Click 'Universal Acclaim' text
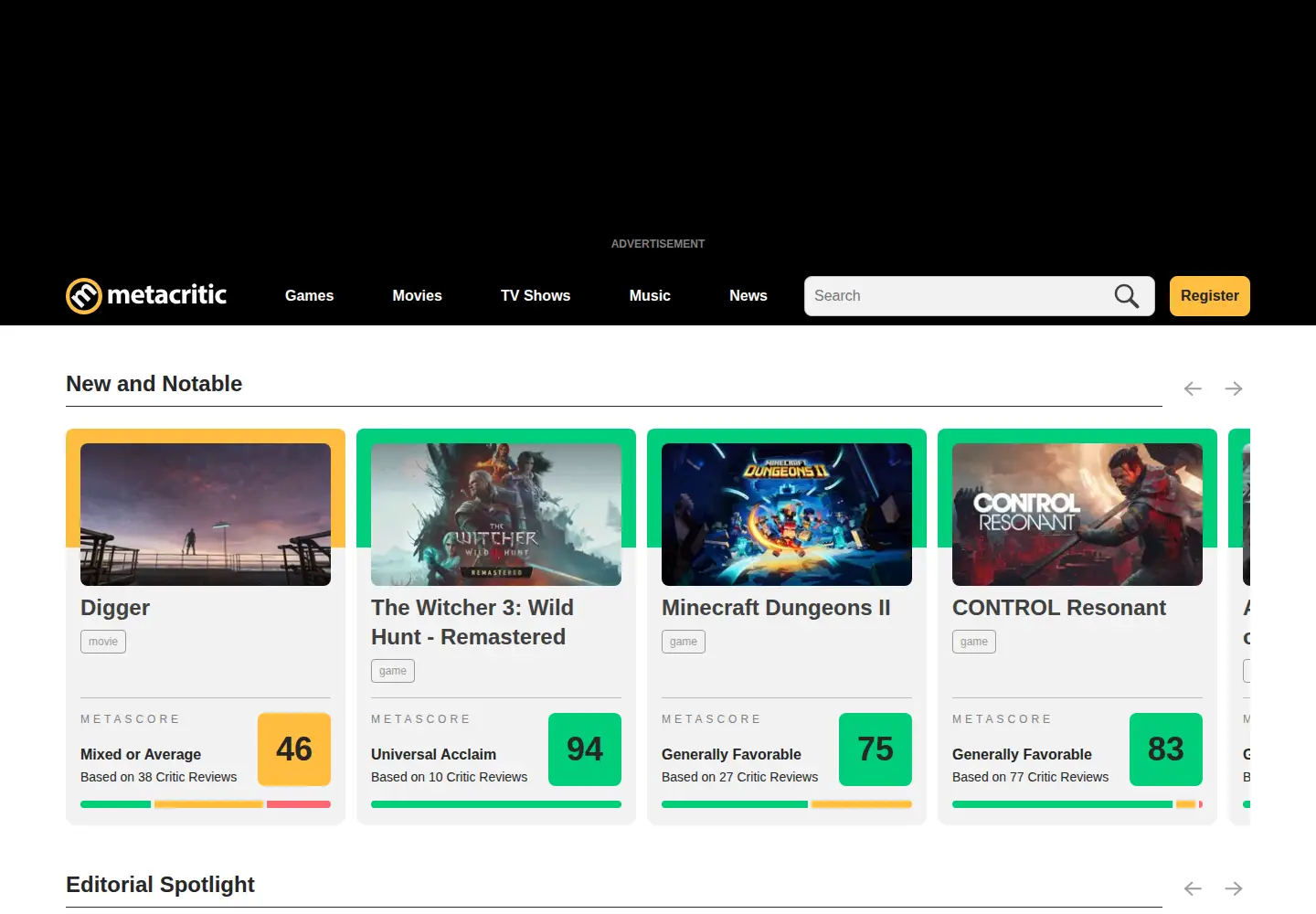This screenshot has height=914, width=1316. click(x=433, y=754)
